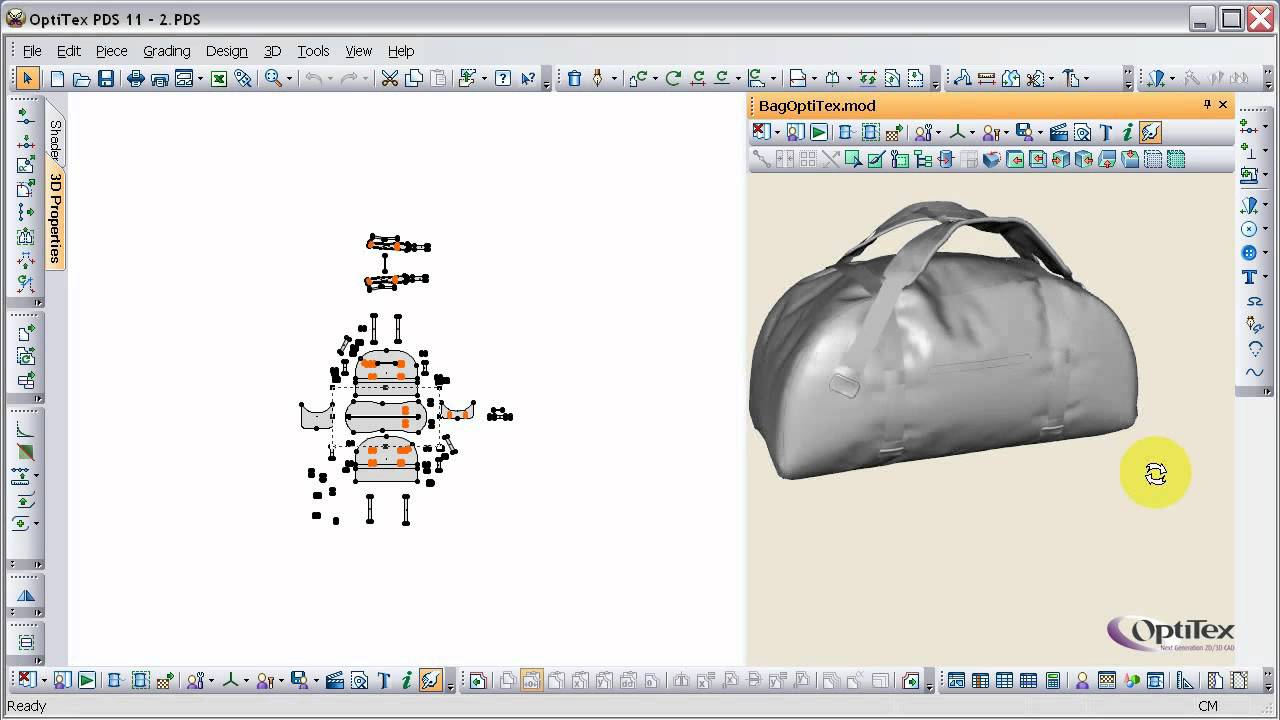Open print layout dropdown arrow

(201, 78)
